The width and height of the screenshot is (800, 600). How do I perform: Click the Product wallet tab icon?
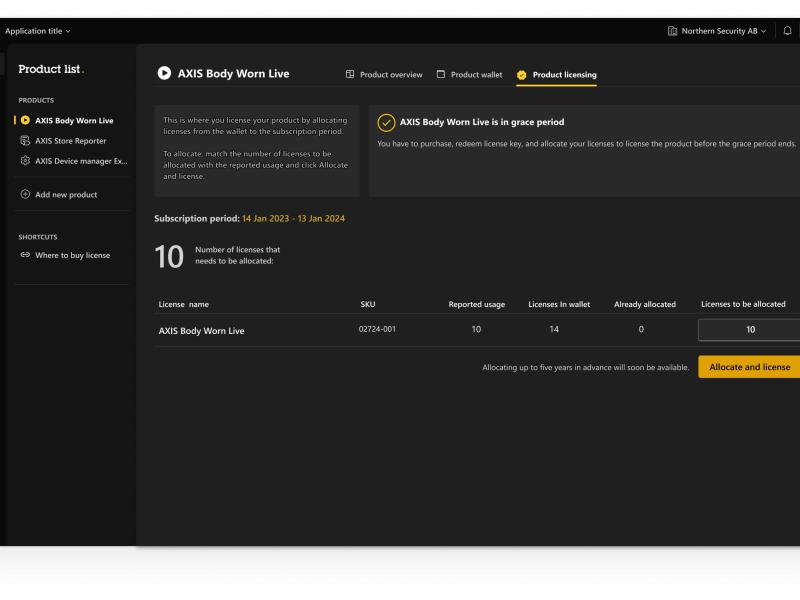[x=441, y=74]
